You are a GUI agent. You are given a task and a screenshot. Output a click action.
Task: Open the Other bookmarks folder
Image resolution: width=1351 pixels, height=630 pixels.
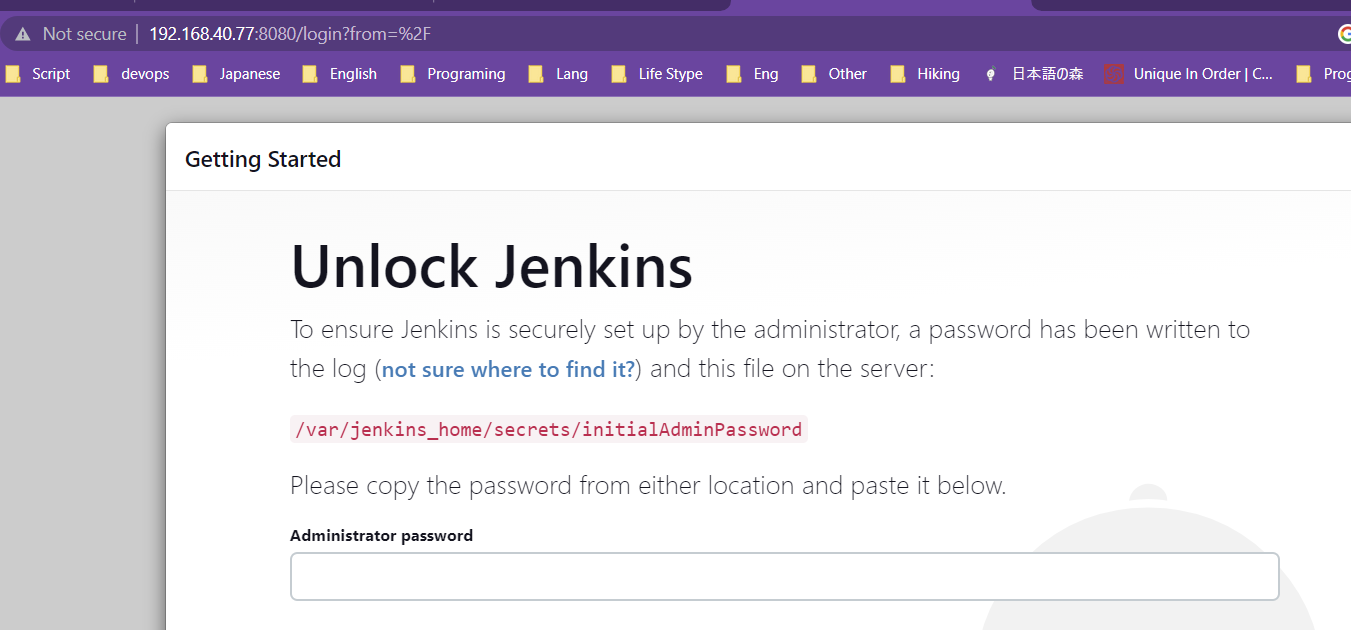coord(834,74)
